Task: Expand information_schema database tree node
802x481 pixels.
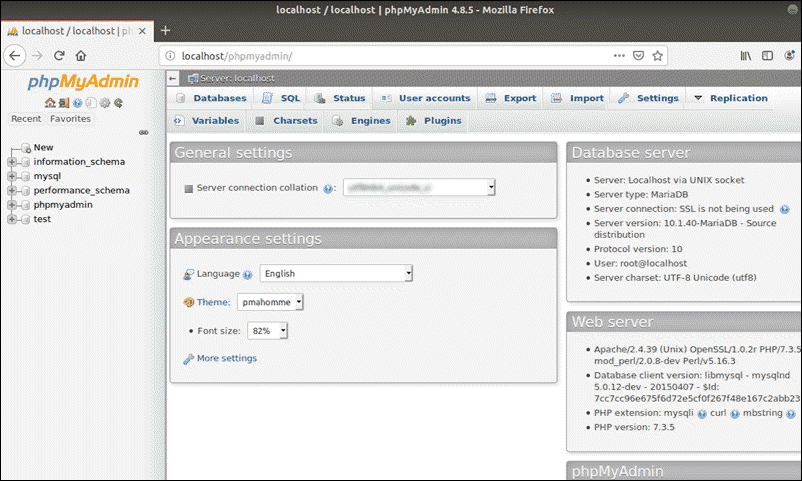Action: coord(11,162)
